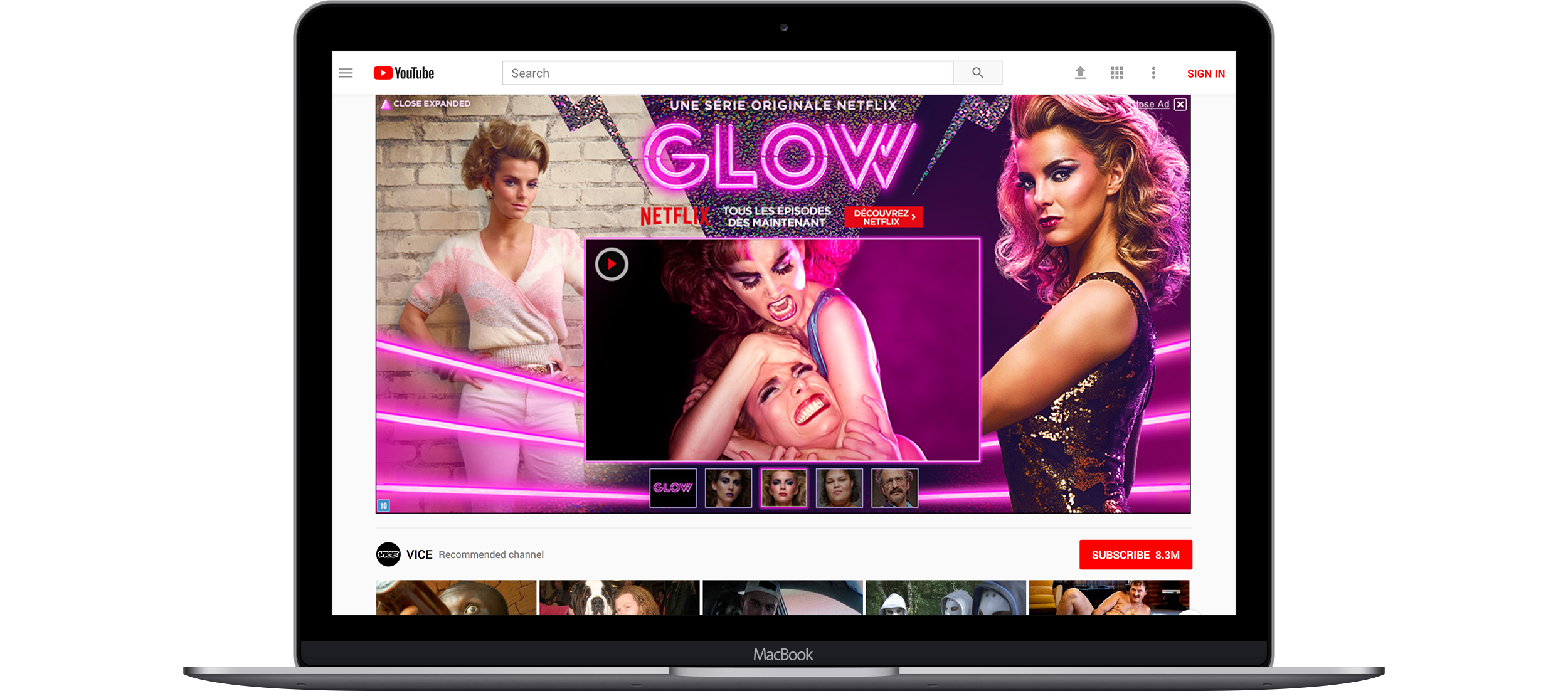Click 'UNE SÉRIE ORIGINALE NETFLIX' heading
1568x691 pixels.
tap(783, 105)
